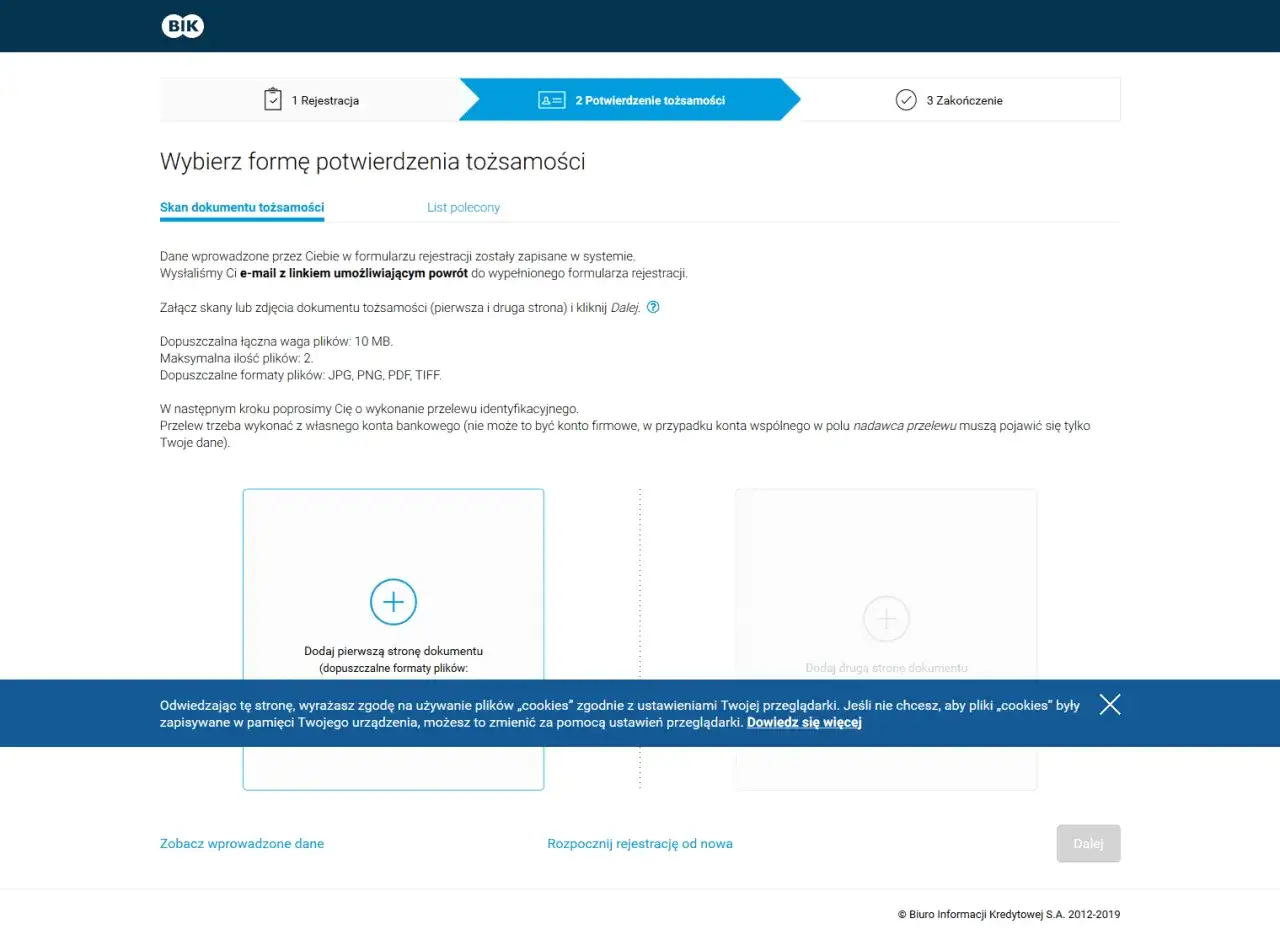
Task: Click the 2 Potwierdzenie tożsamości step label
Action: 650,101
